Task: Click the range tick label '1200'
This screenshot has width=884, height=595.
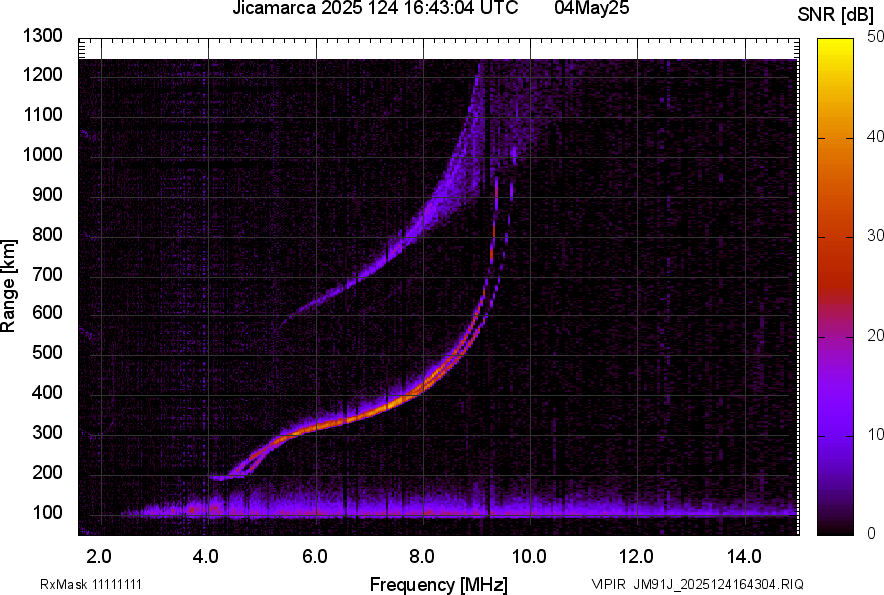Action: [x=42, y=74]
